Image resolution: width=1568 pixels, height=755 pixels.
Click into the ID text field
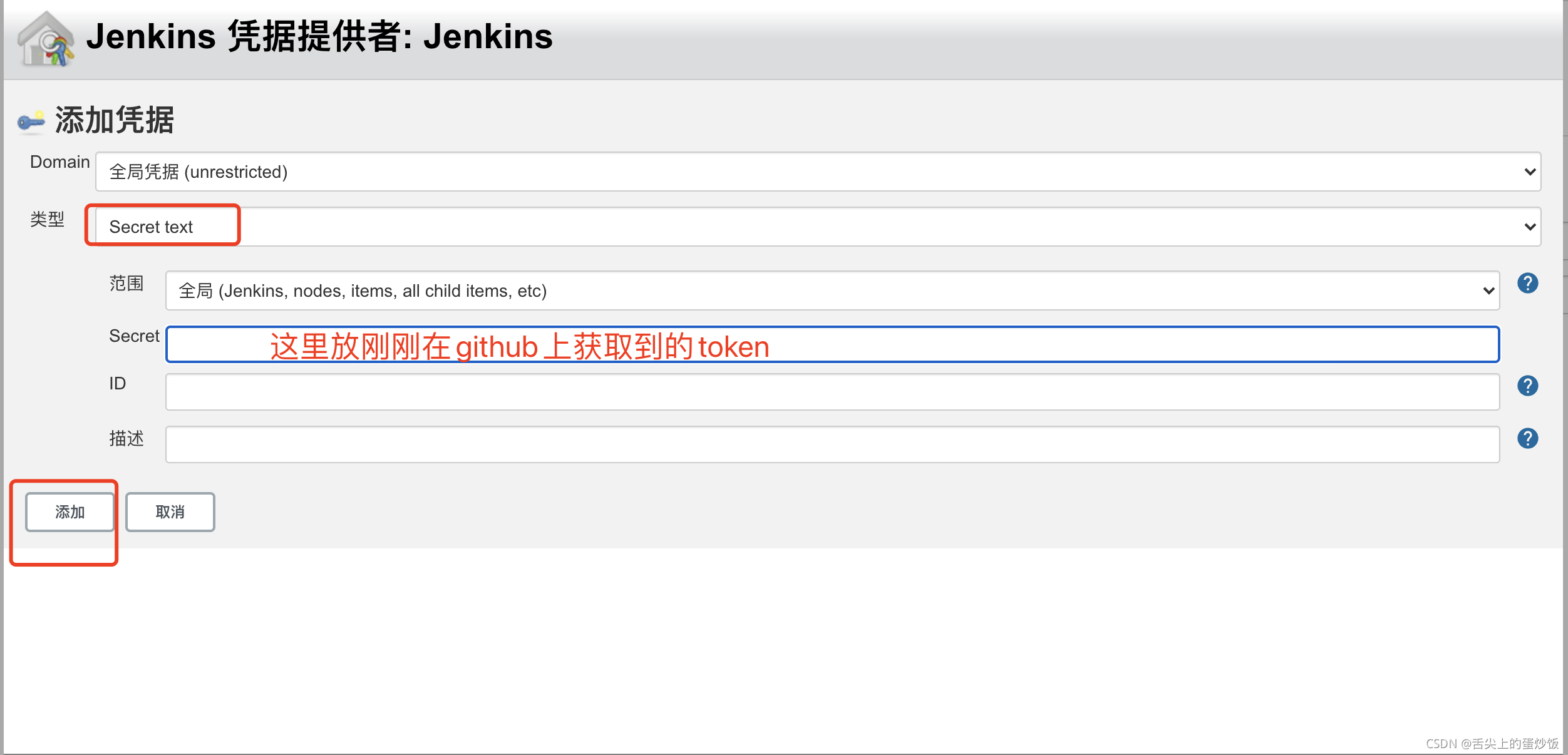[x=832, y=392]
